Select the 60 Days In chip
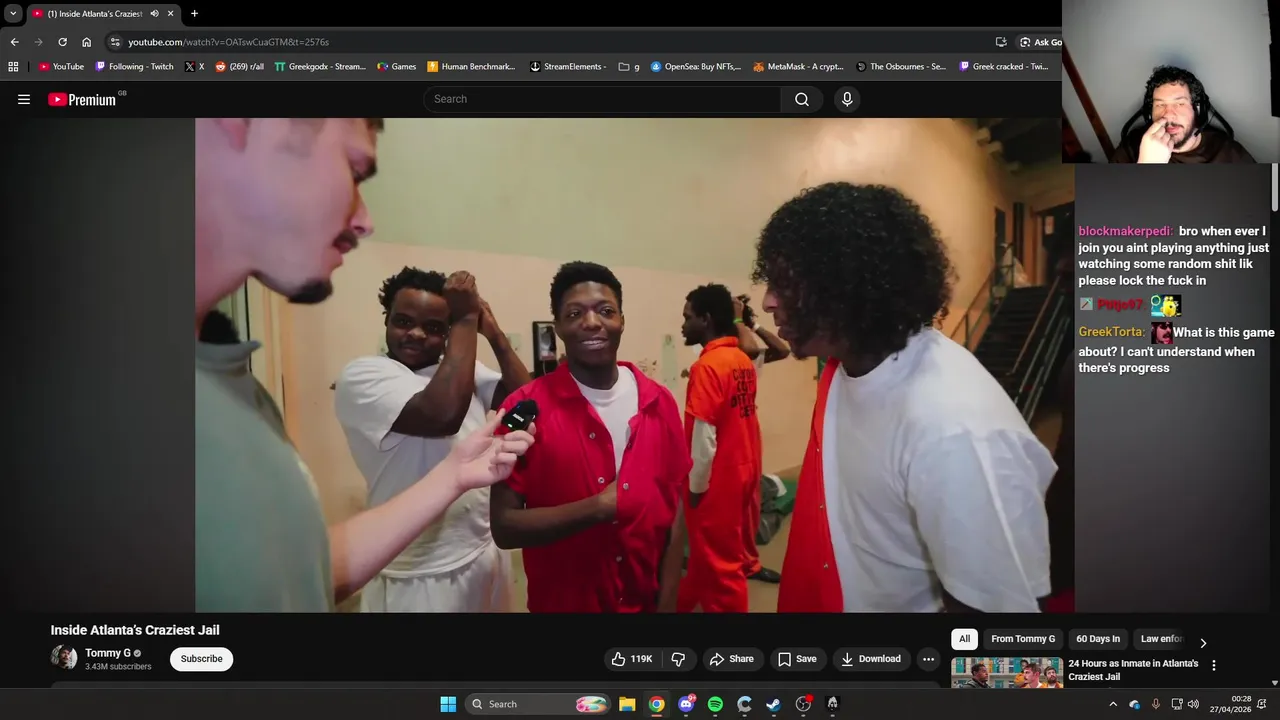The width and height of the screenshot is (1280, 720). click(x=1098, y=639)
